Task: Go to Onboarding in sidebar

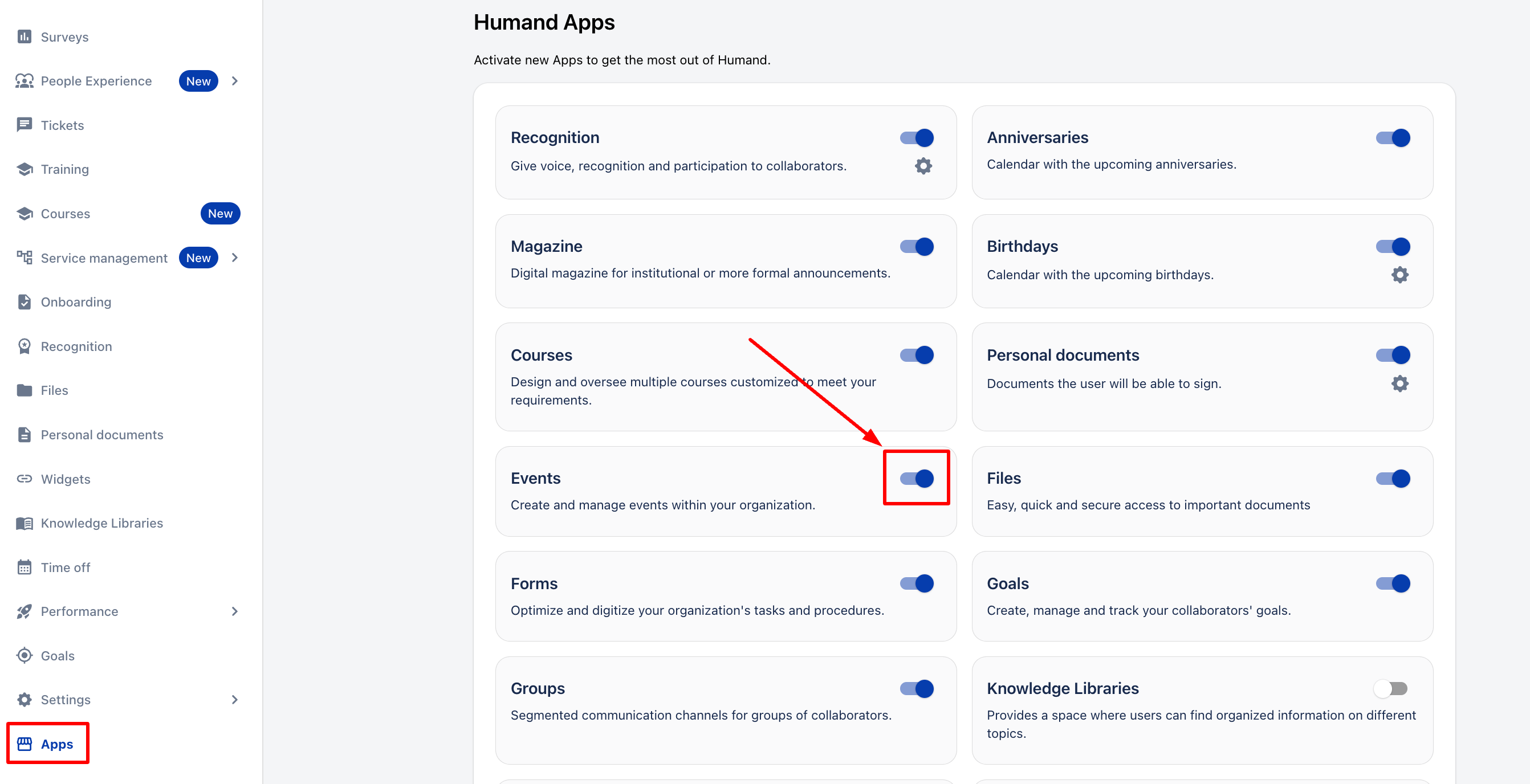Action: [x=76, y=302]
